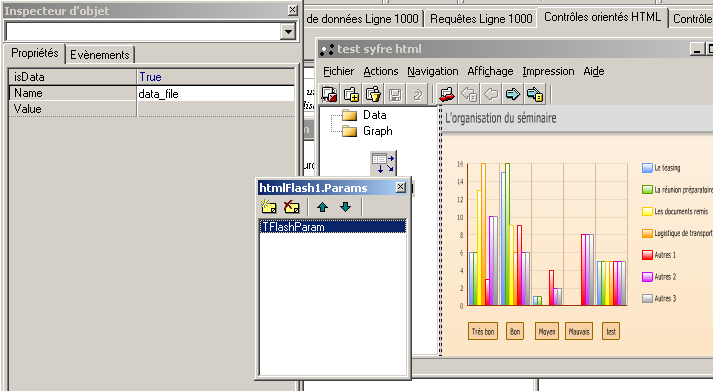Select the TFlashParam list item
The image size is (713, 391).
click(x=333, y=227)
